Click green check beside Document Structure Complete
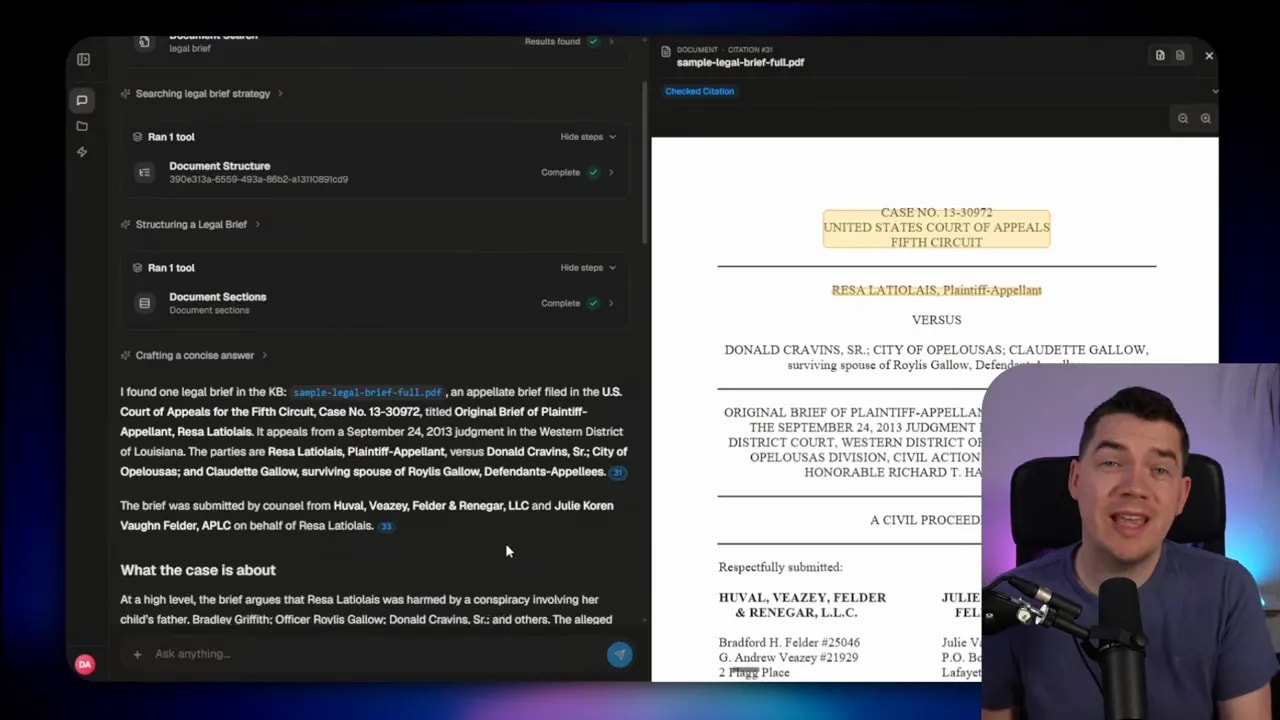Image resolution: width=1280 pixels, height=720 pixels. coord(593,172)
